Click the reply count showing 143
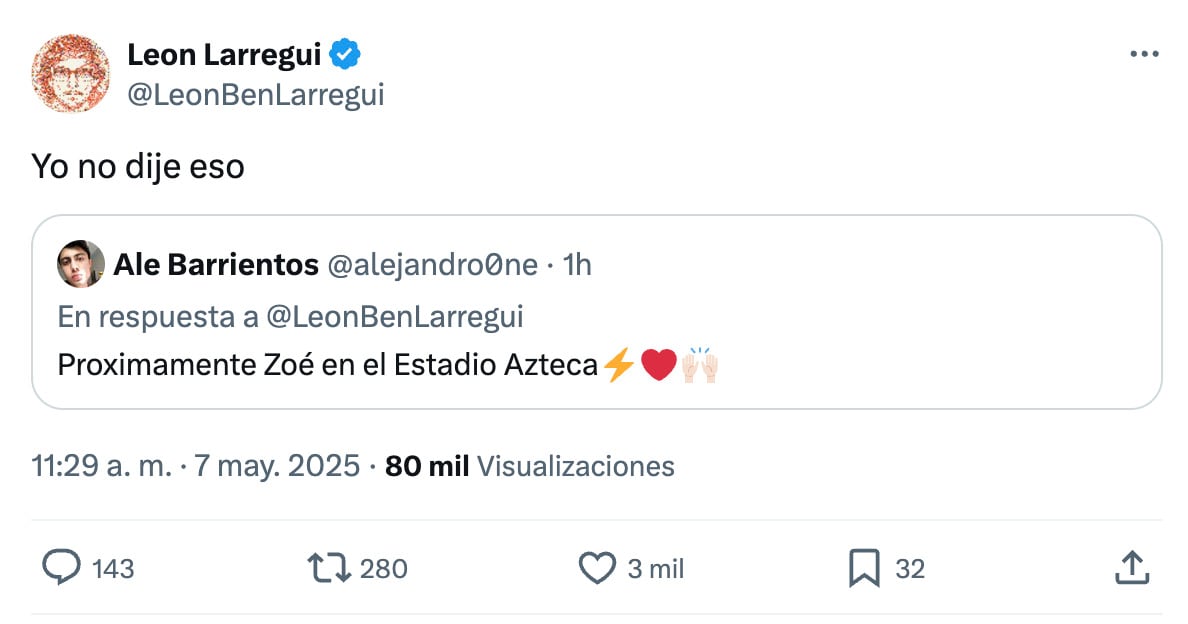Screen dimensions: 1188x624 pos(116,568)
